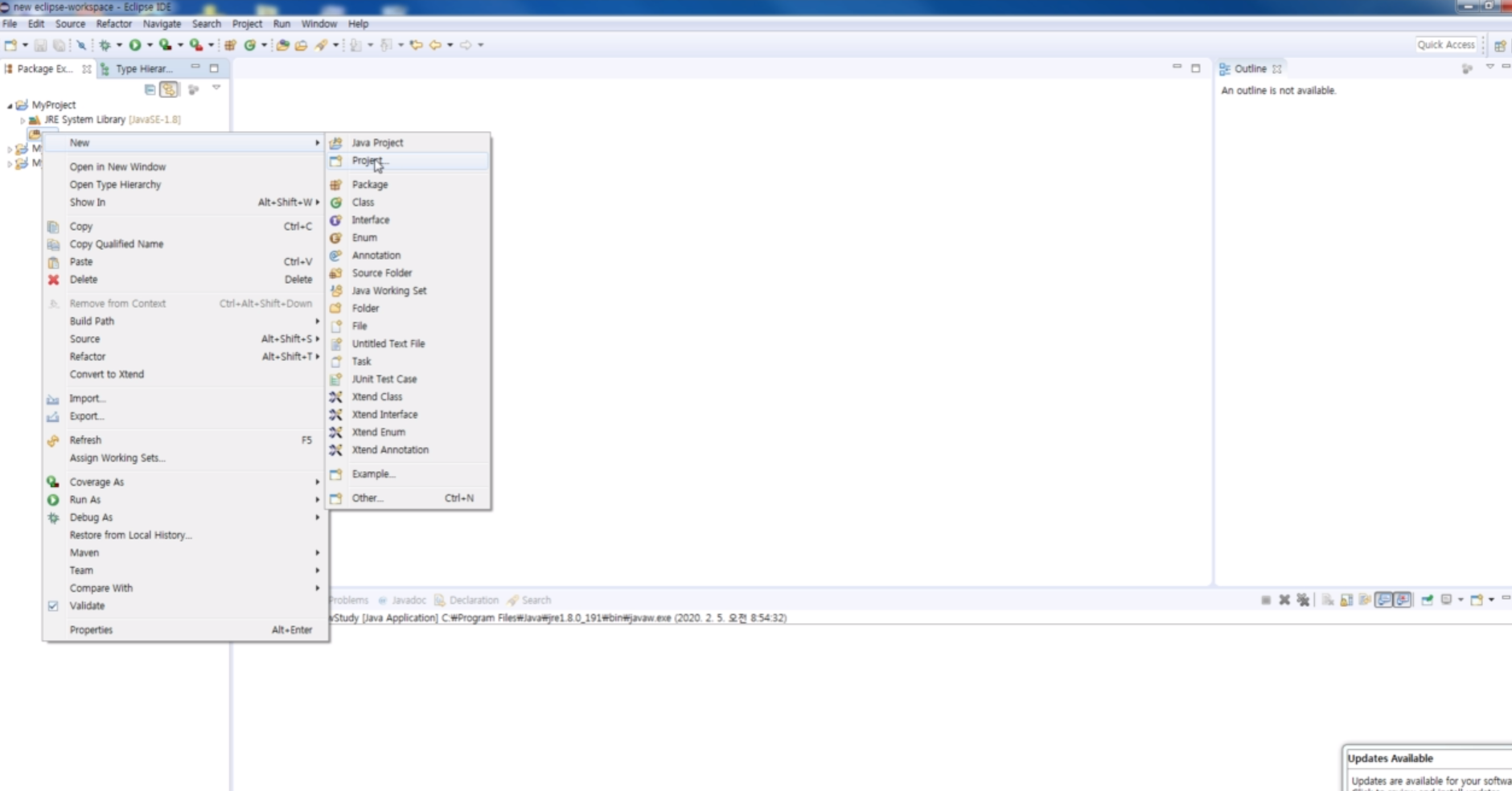1512x791 pixels.
Task: Click the Pin Console icon
Action: (x=1427, y=600)
